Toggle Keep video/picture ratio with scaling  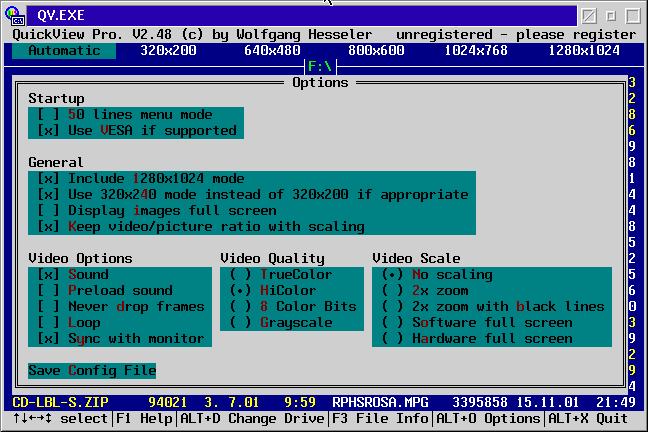pos(201,227)
